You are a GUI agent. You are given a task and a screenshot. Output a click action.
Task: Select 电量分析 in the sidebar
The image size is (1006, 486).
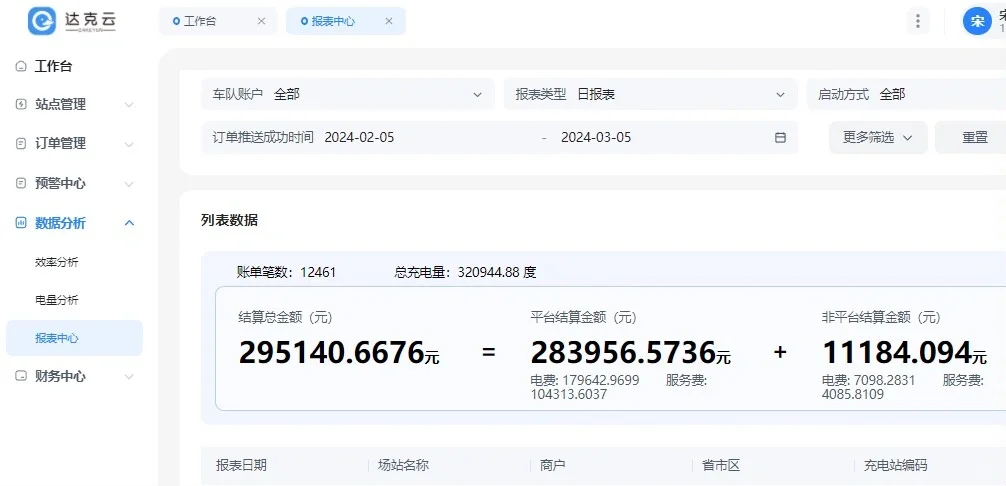tap(57, 300)
